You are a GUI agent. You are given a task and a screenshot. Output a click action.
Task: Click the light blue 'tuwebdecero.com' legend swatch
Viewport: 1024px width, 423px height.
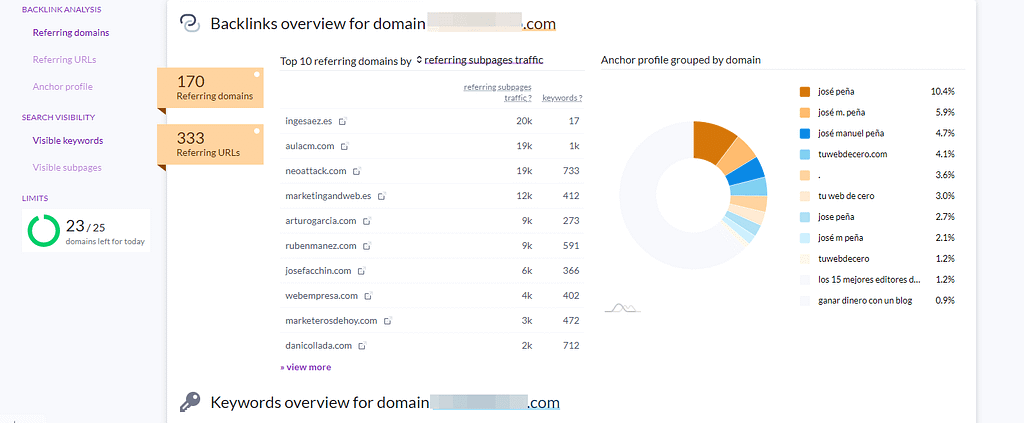[805, 154]
